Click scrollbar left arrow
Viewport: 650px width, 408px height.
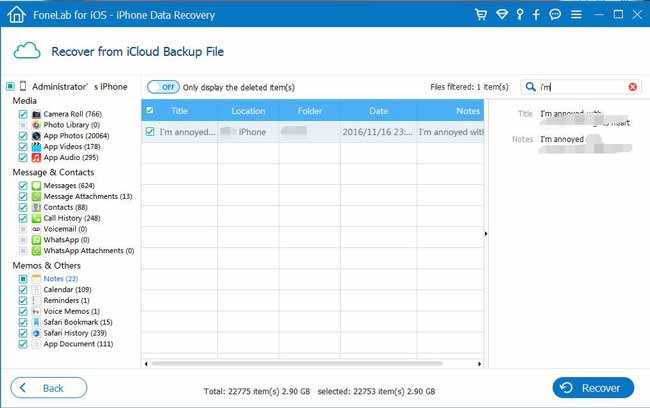146,364
